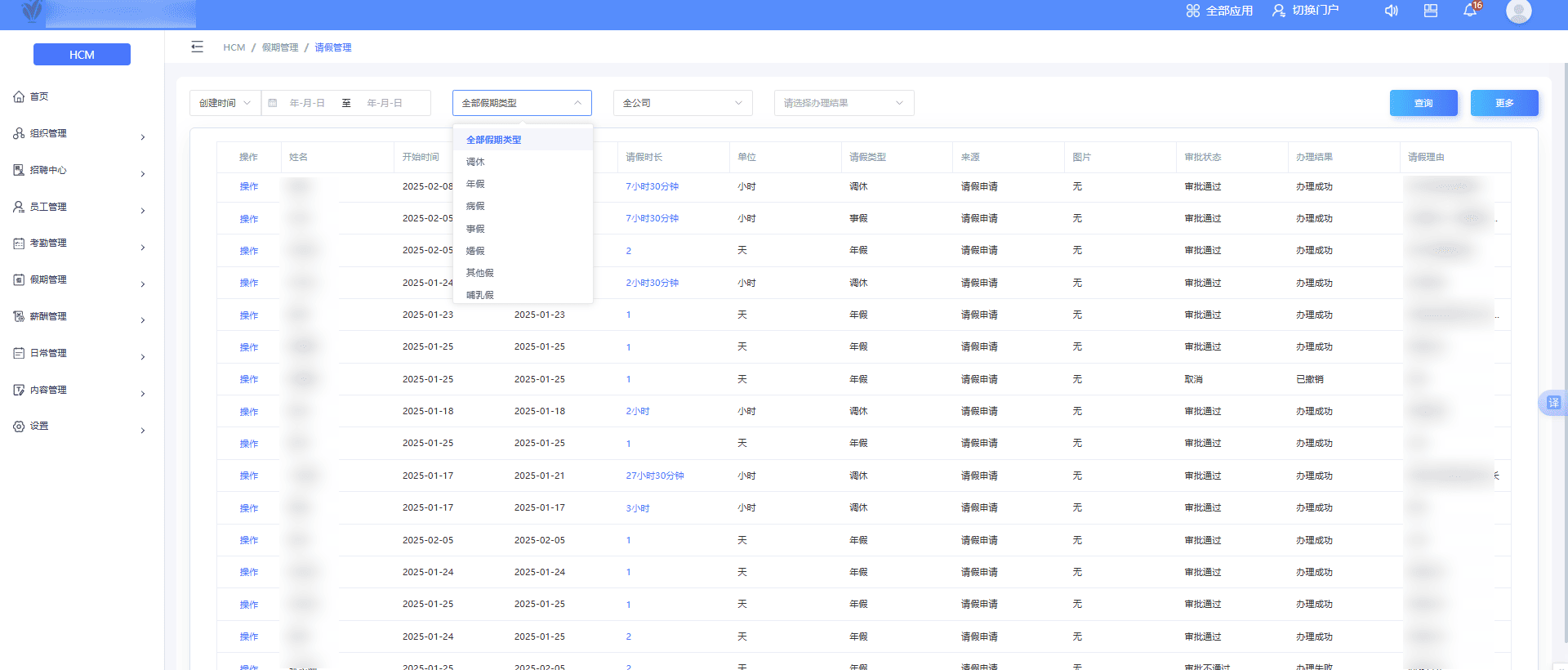
Task: Open the user avatar menu
Action: (1518, 11)
